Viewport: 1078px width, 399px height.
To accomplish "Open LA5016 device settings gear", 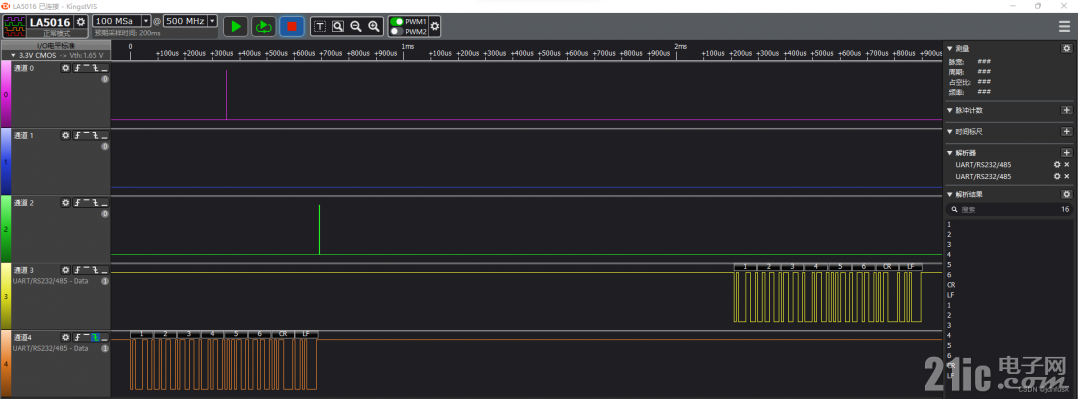I will (80, 22).
